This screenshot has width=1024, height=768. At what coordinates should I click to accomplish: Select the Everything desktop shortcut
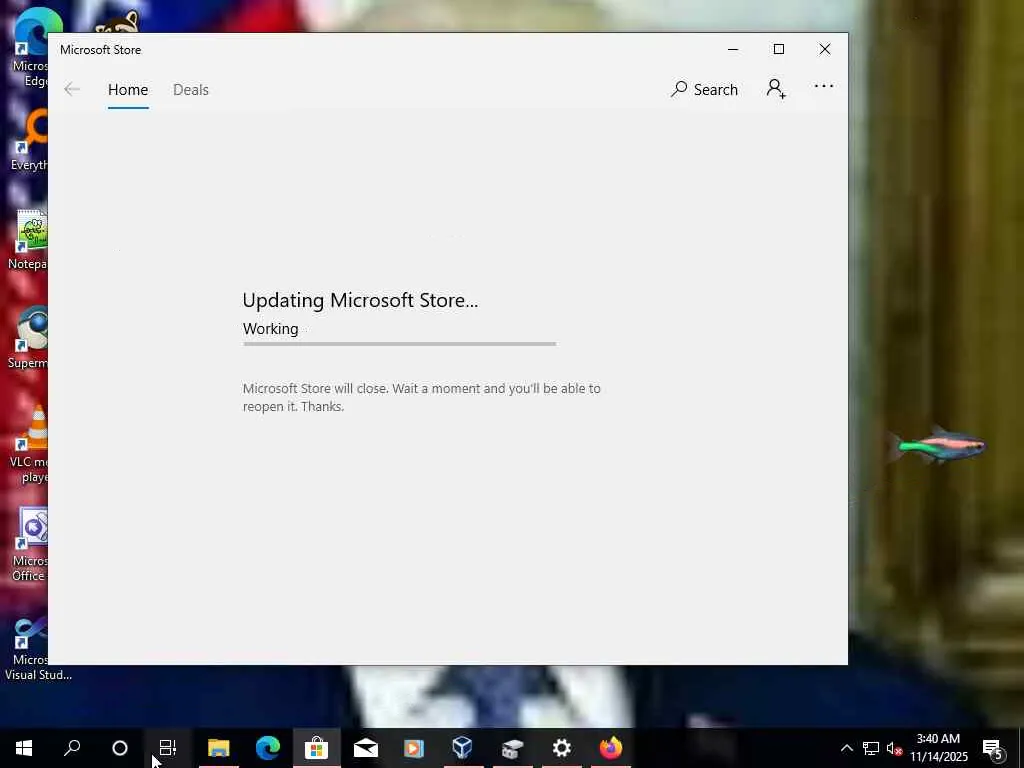tap(29, 140)
